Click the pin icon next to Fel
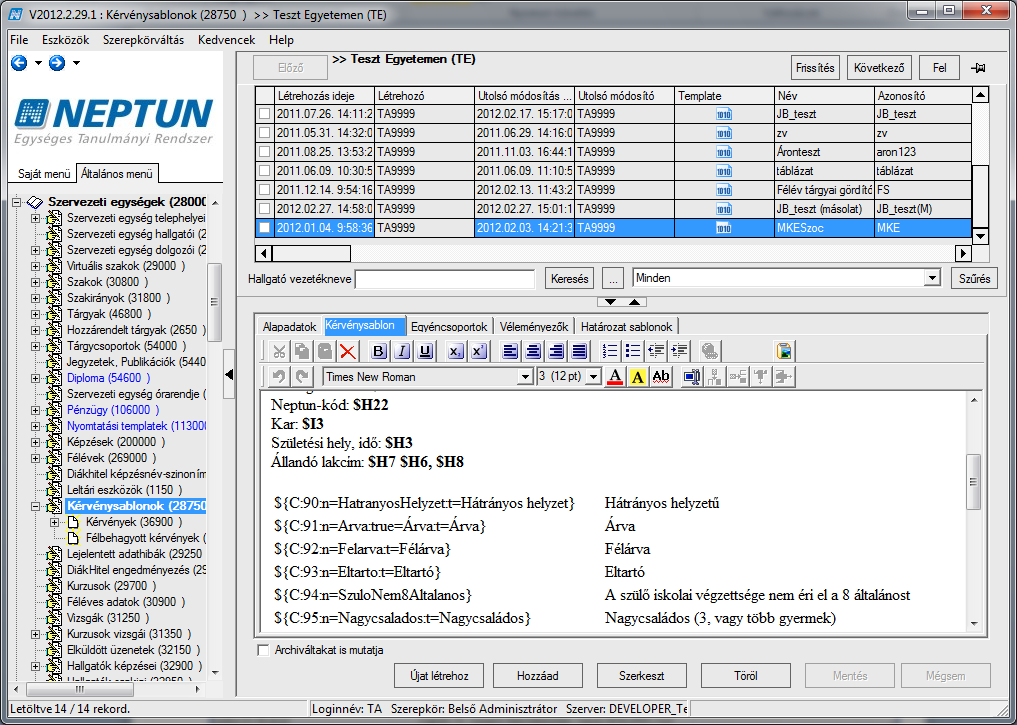1017x725 pixels. pos(978,68)
